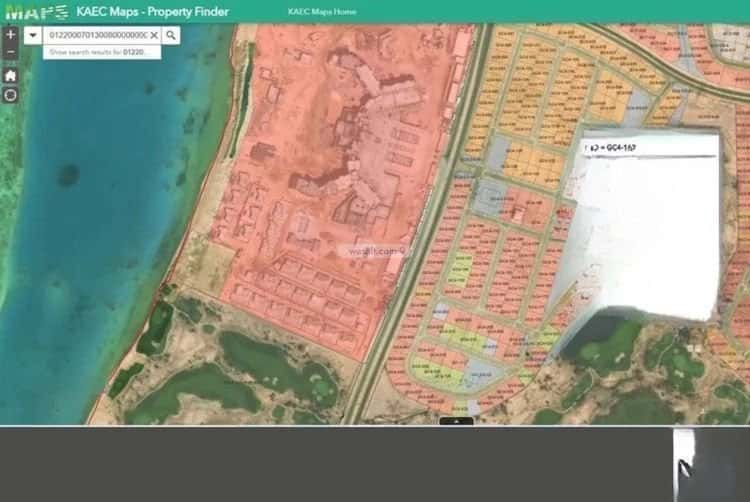Image resolution: width=750 pixels, height=502 pixels.
Task: Run search using the magnifier icon
Action: click(x=171, y=35)
